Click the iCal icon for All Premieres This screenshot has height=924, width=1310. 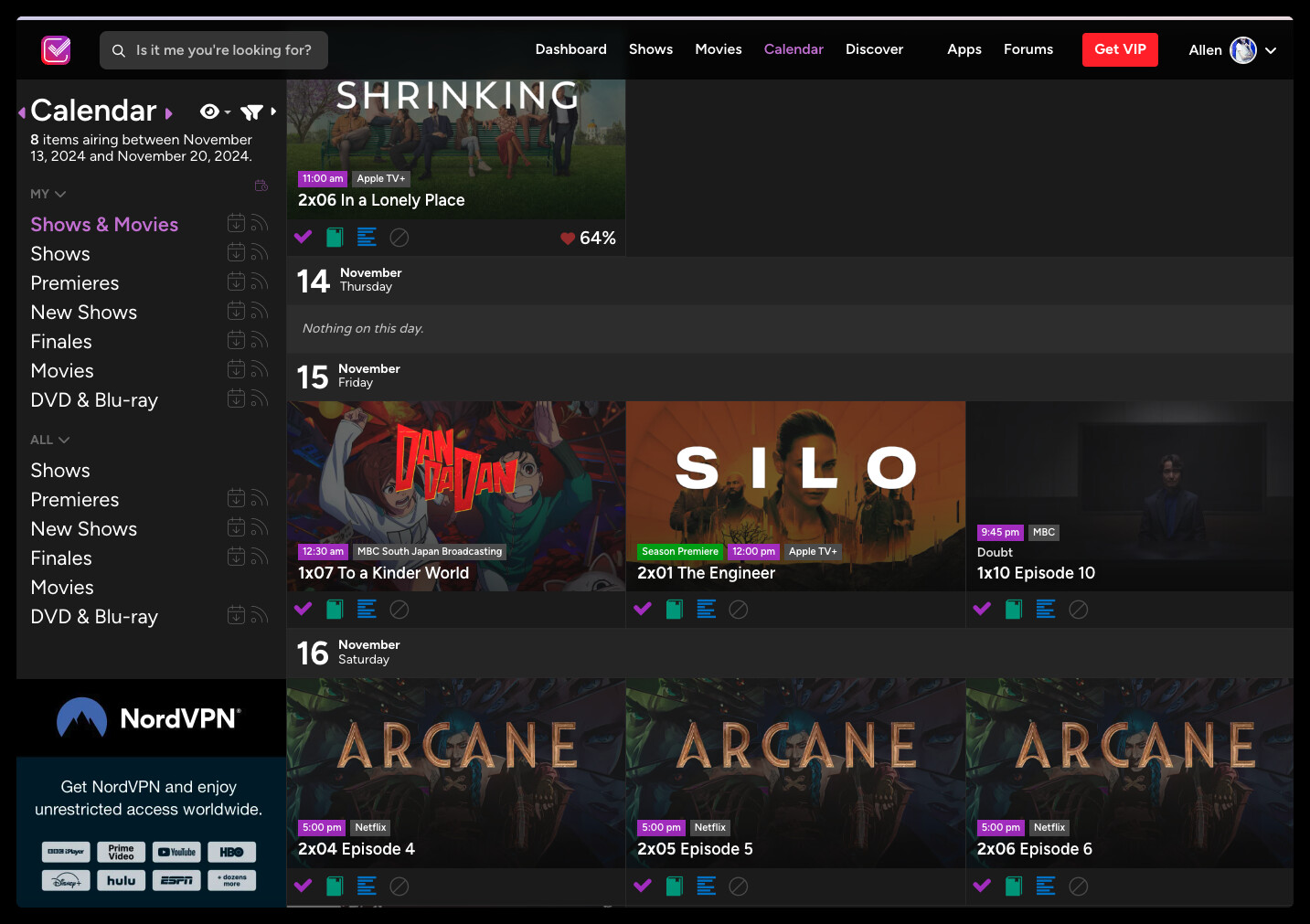pos(236,498)
